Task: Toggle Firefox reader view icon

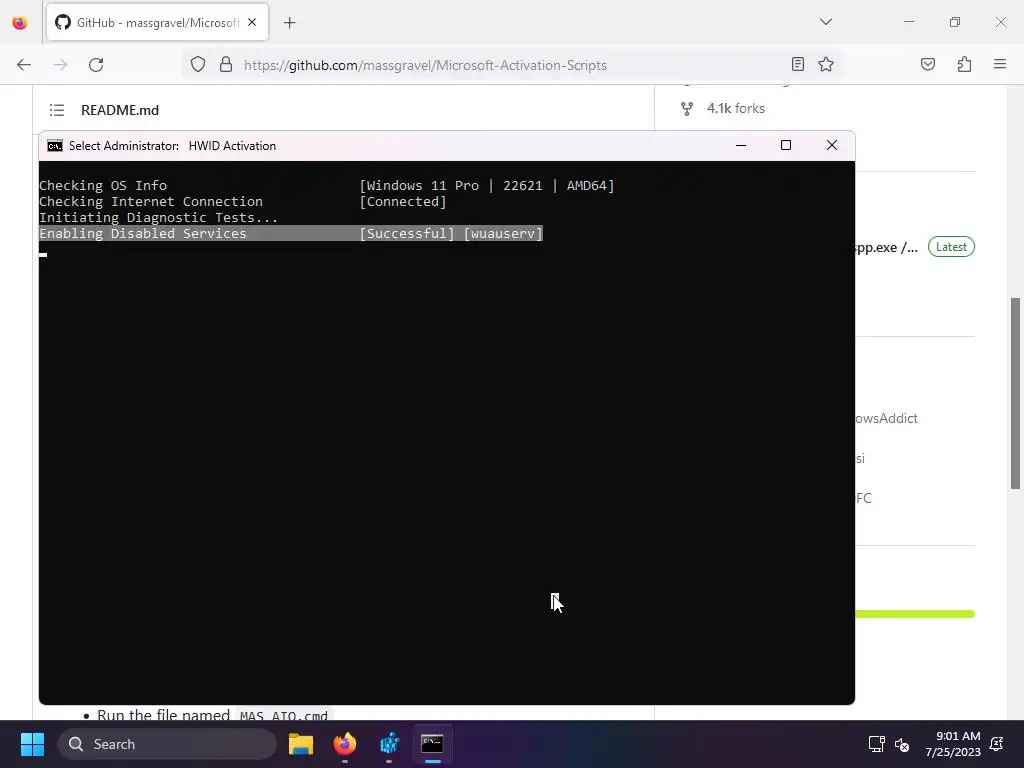Action: tap(797, 64)
